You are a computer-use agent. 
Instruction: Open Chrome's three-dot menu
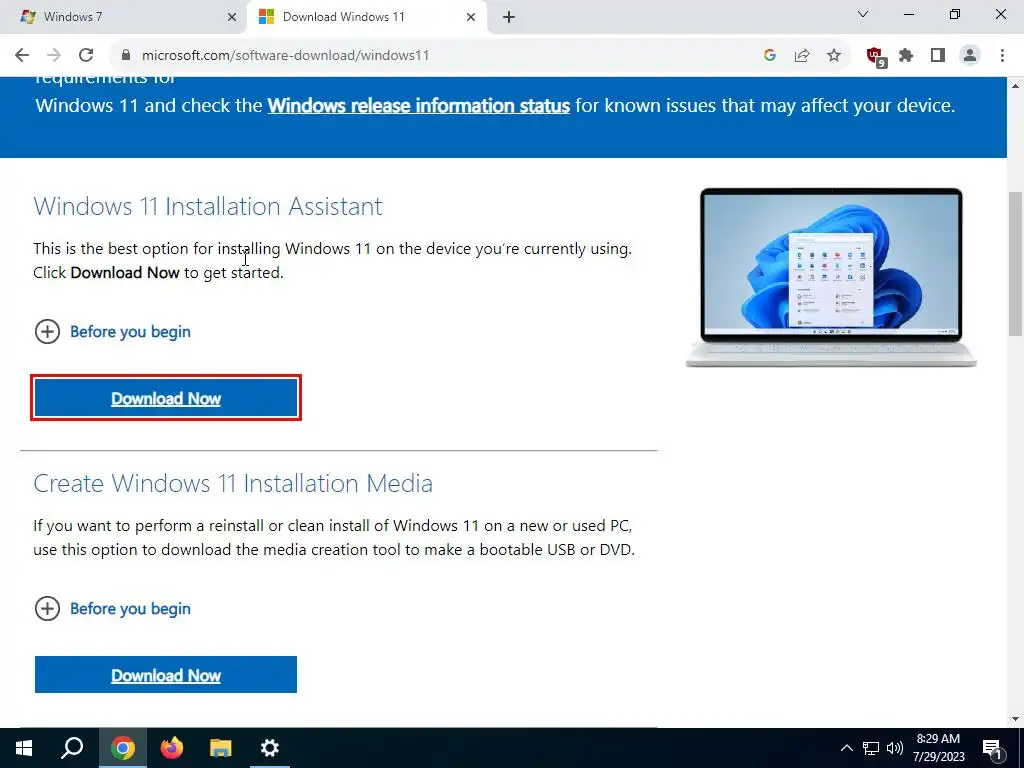click(x=1002, y=55)
